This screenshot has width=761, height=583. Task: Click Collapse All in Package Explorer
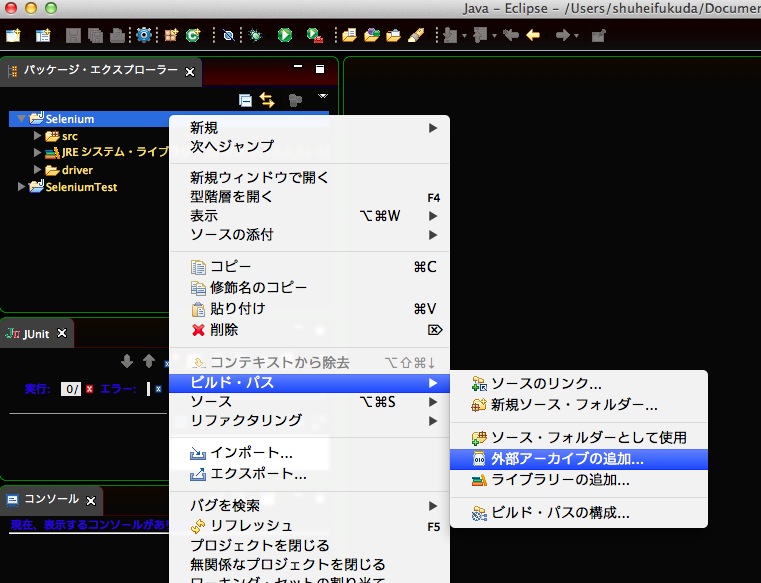(246, 100)
